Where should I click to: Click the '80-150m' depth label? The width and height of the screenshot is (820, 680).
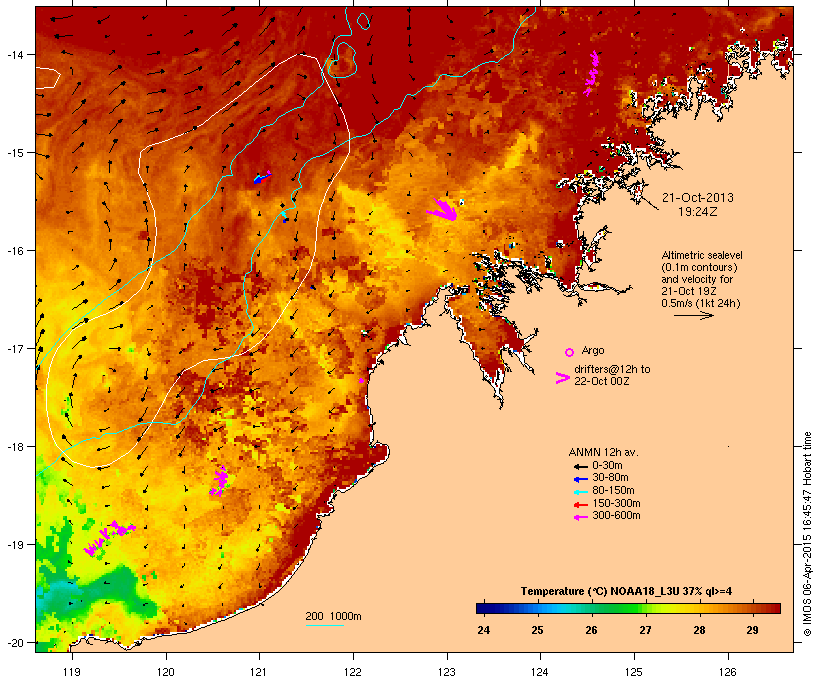(x=613, y=491)
